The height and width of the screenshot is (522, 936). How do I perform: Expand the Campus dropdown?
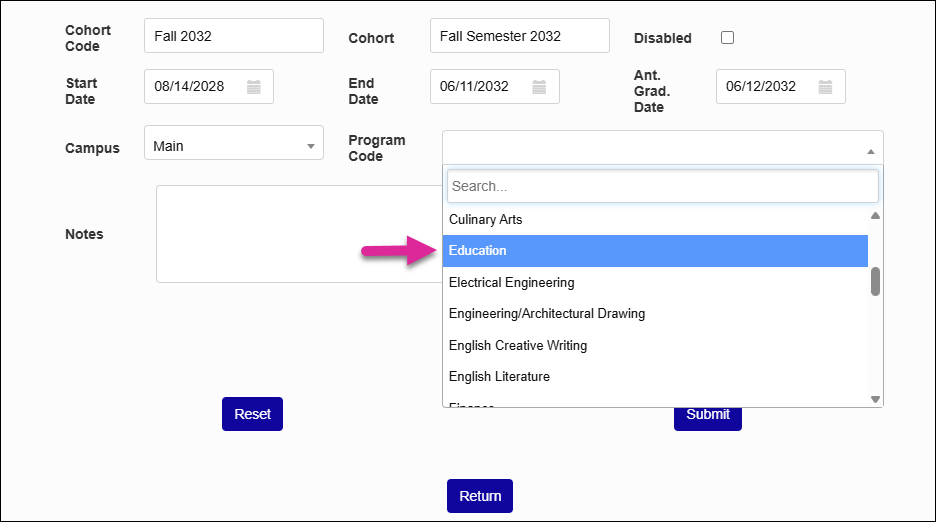tap(234, 143)
